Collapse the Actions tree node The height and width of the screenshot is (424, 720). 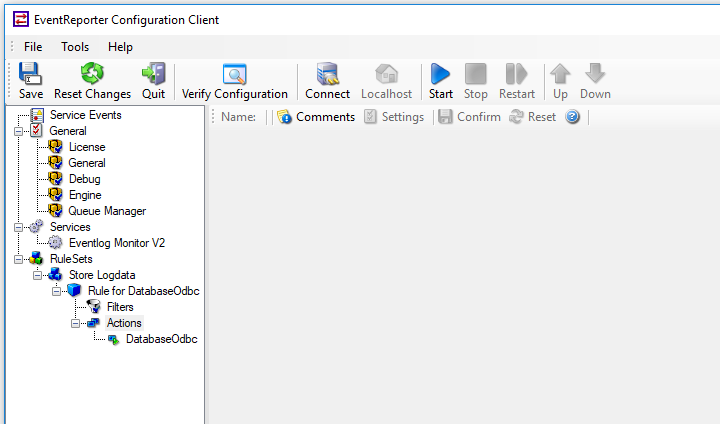coord(75,323)
